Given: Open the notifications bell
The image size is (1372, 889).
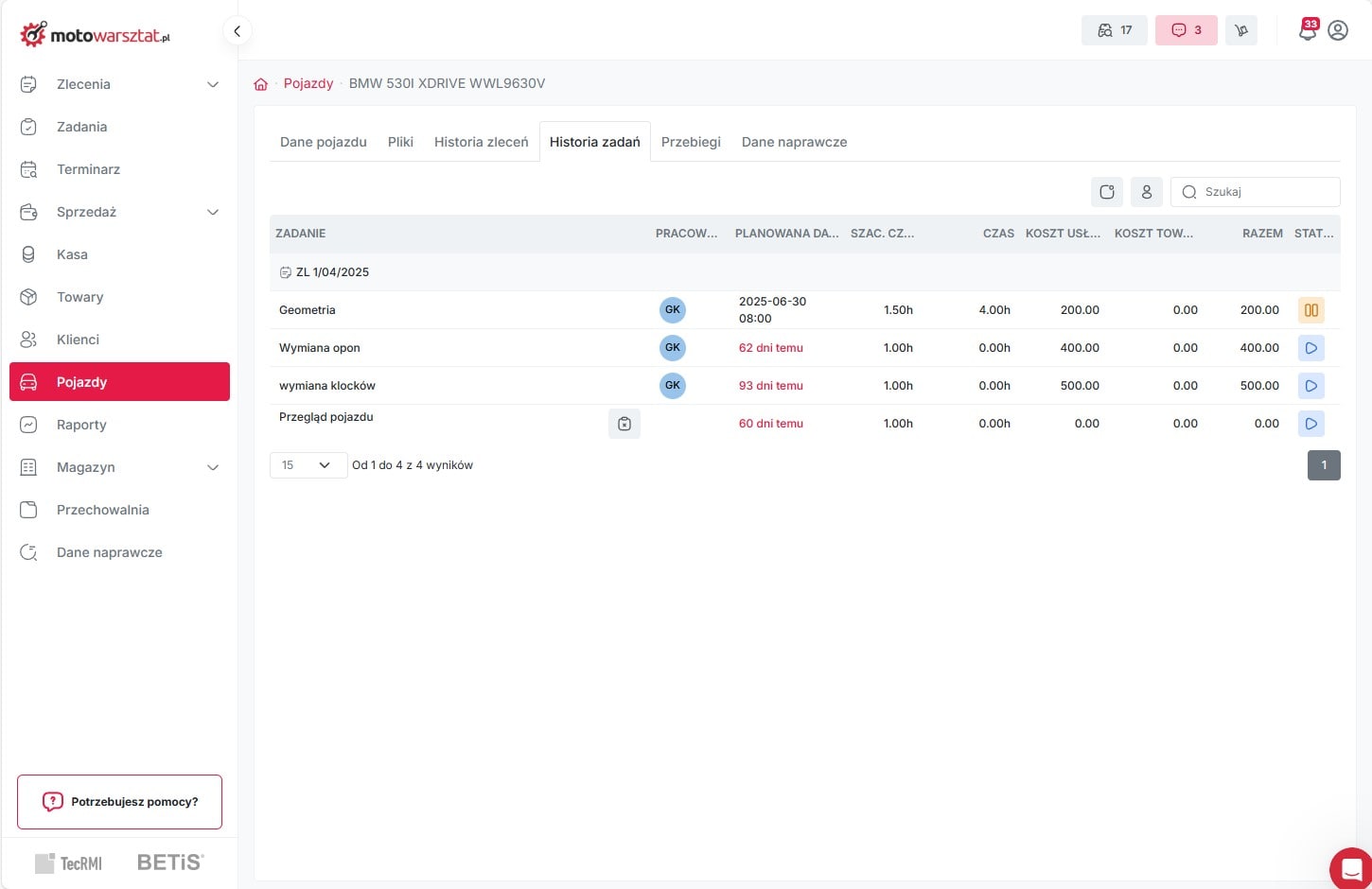Looking at the screenshot, I should 1307,31.
